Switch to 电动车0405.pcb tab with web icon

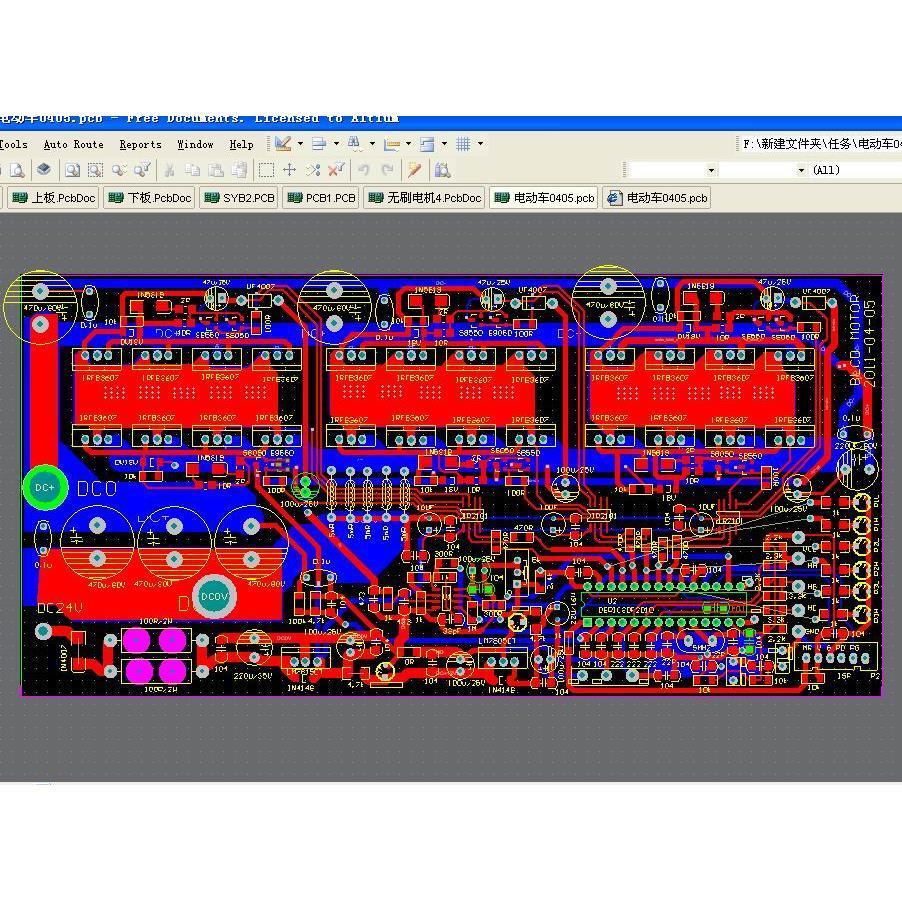[657, 198]
